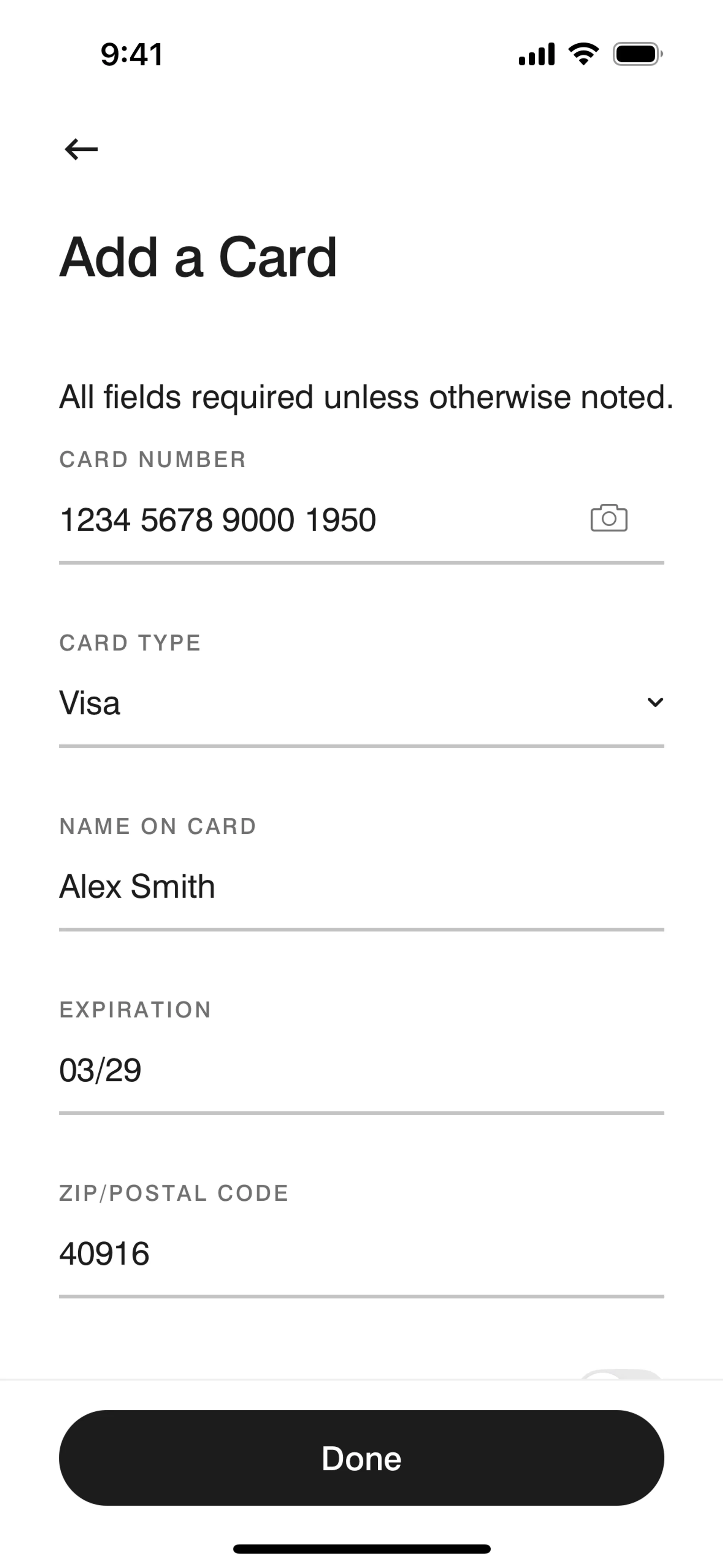Tap the 9:41 clock in status bar

pos(131,54)
